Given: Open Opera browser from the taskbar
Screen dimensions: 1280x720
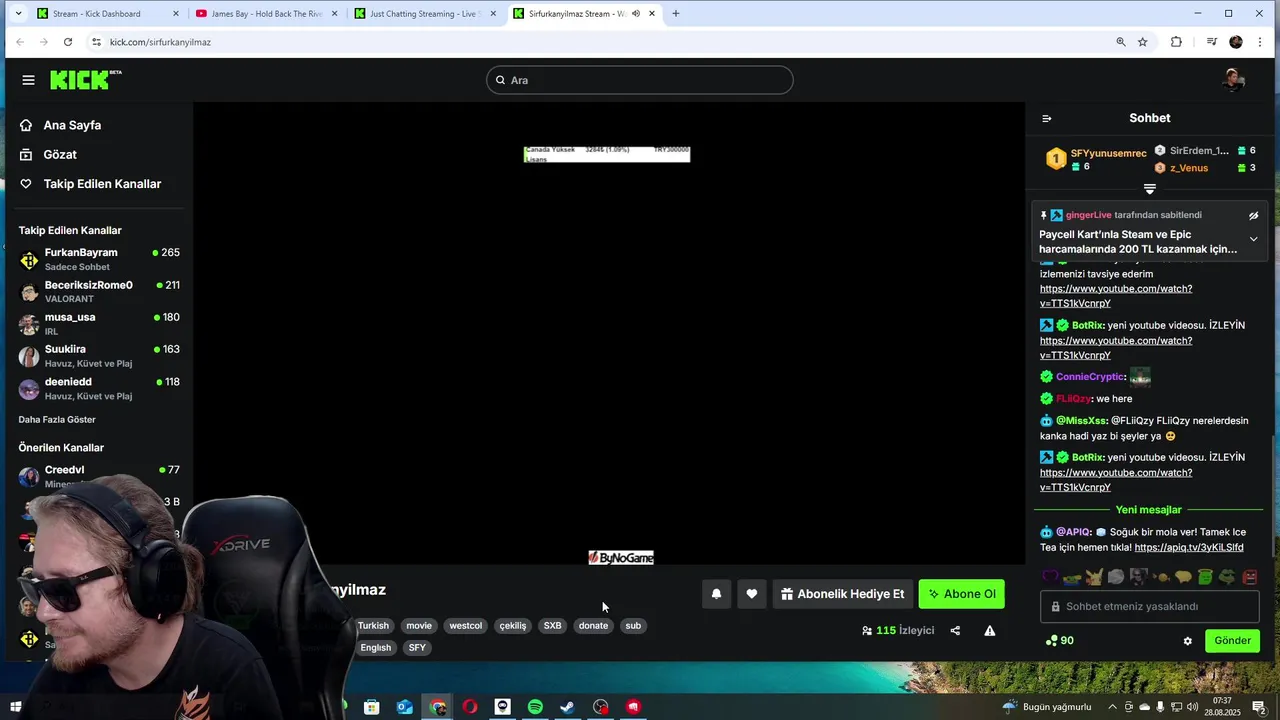Looking at the screenshot, I should [x=469, y=707].
